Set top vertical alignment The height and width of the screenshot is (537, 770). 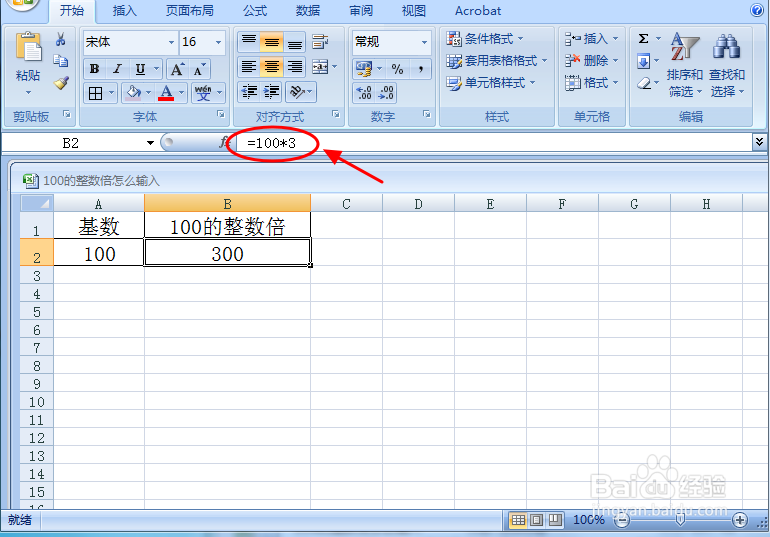click(x=248, y=42)
